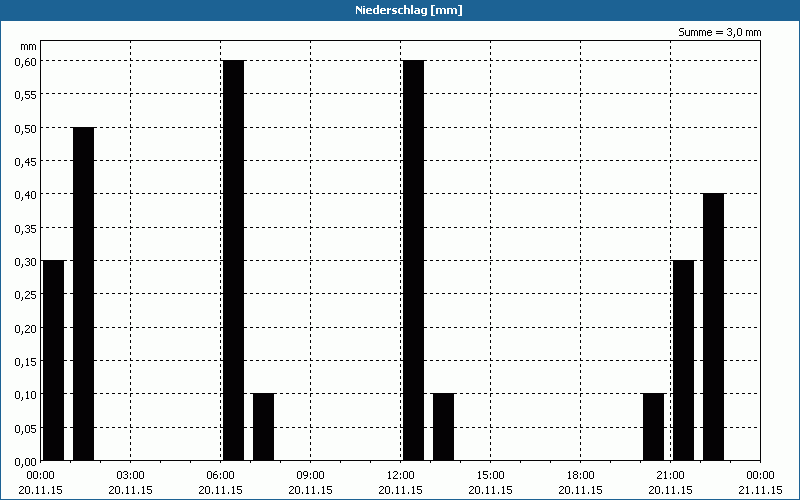Viewport: 800px width, 500px height.
Task: Click the 0,60 y-axis value
Action: pos(26,61)
